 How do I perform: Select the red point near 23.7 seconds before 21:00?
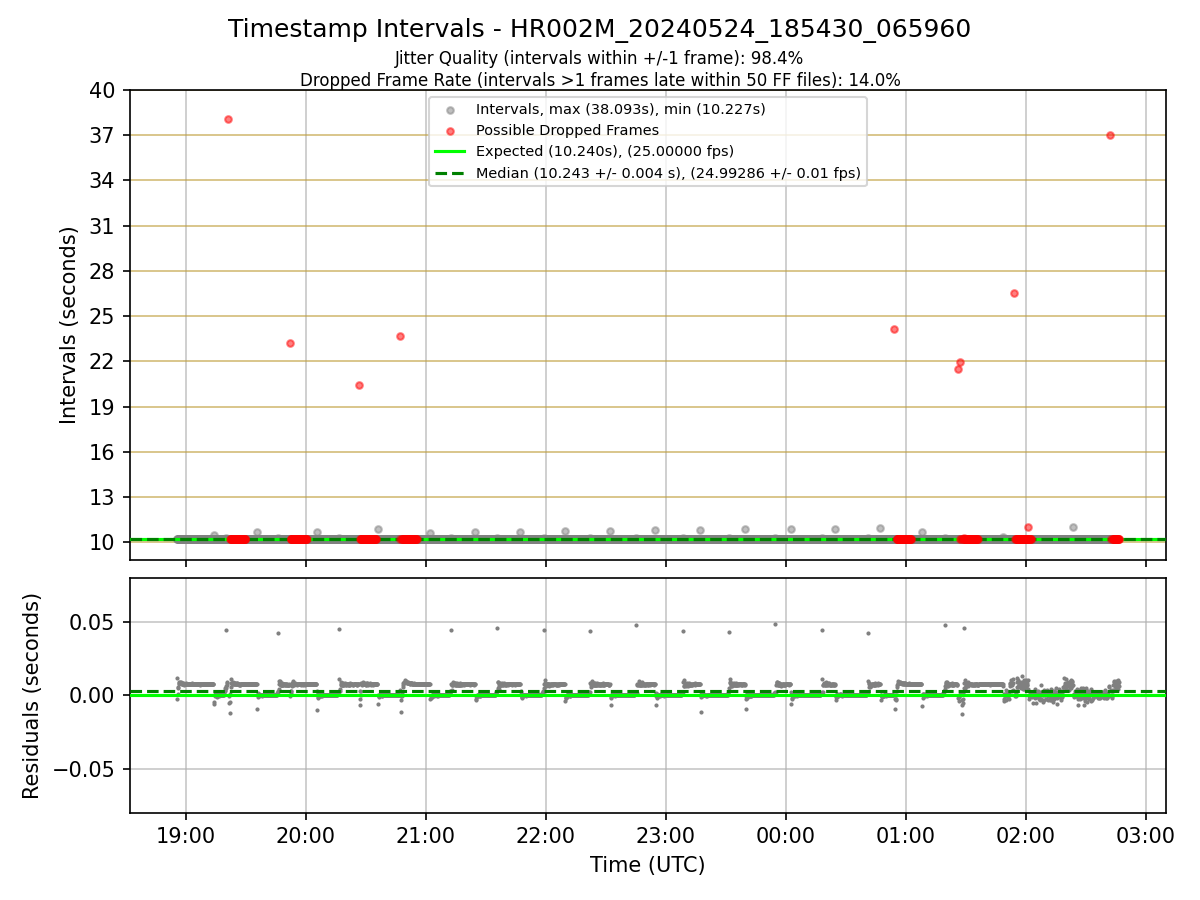[400, 336]
